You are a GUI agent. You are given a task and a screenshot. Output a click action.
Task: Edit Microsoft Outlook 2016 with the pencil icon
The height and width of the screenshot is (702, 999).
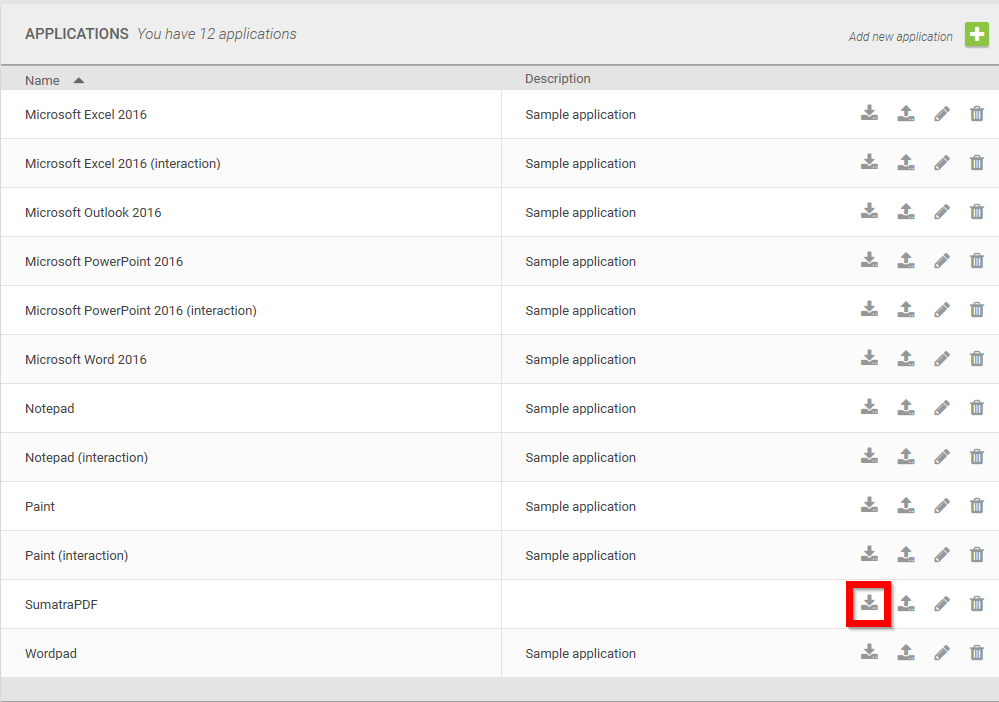point(942,211)
